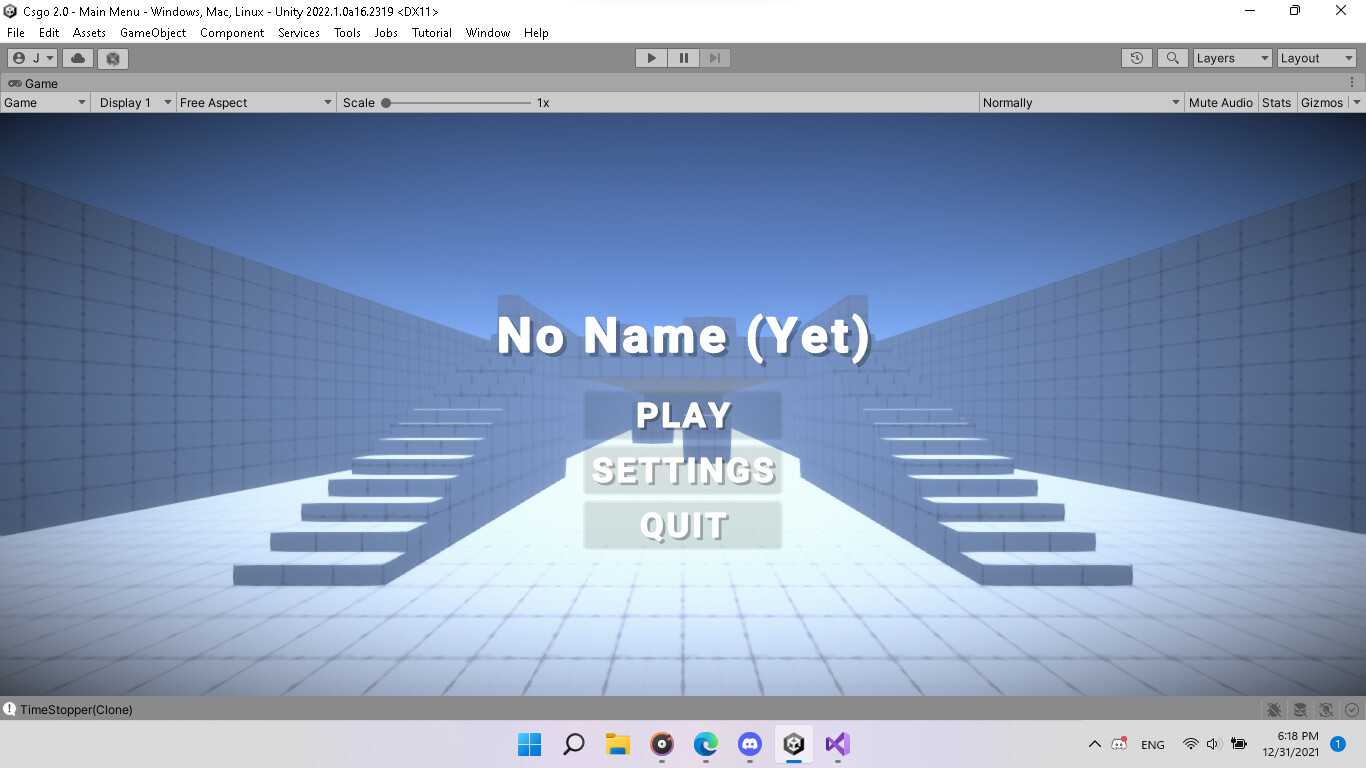Open the Display 1 dropdown
Viewport: 1366px width, 768px height.
pyautogui.click(x=133, y=102)
